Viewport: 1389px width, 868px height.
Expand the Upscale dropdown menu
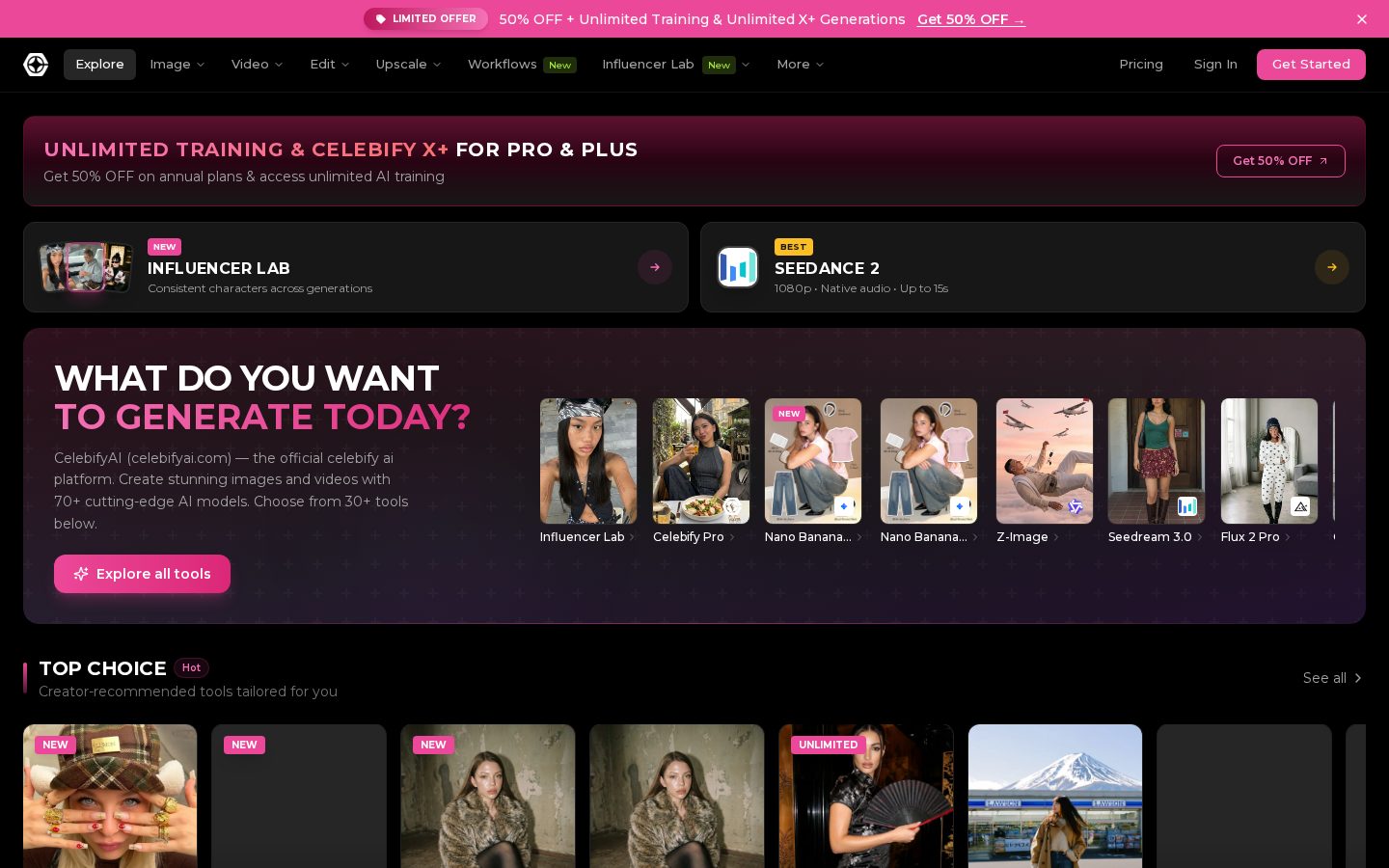click(x=408, y=65)
